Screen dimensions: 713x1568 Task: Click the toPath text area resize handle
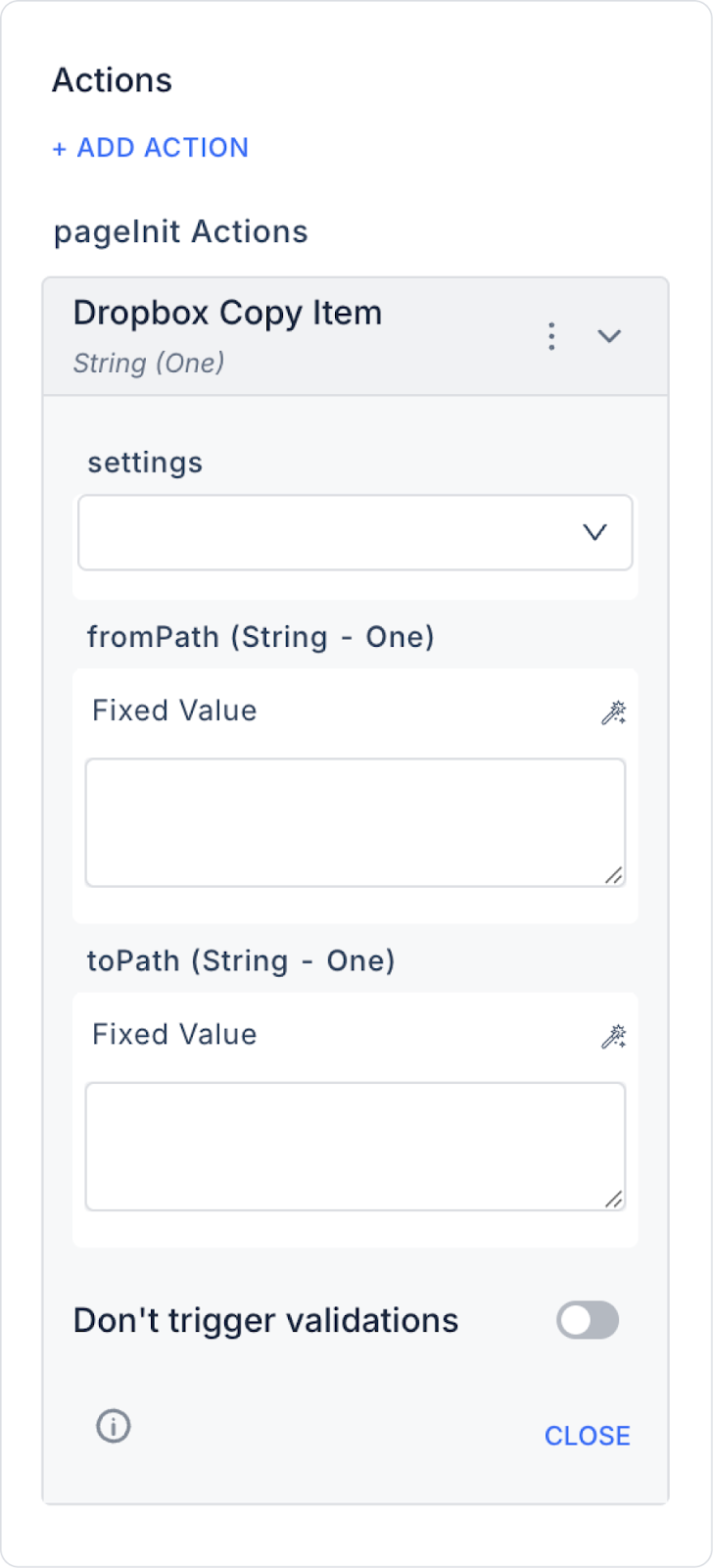pyautogui.click(x=614, y=1199)
